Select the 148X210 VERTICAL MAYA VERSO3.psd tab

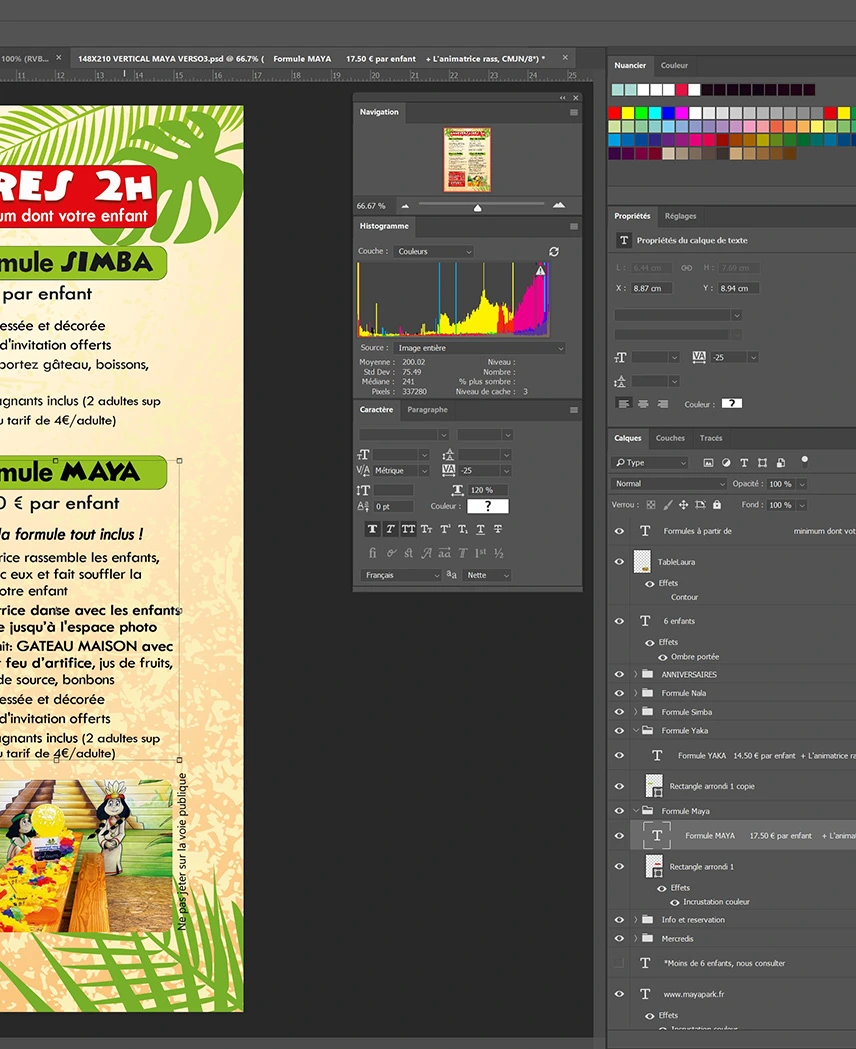pyautogui.click(x=311, y=59)
